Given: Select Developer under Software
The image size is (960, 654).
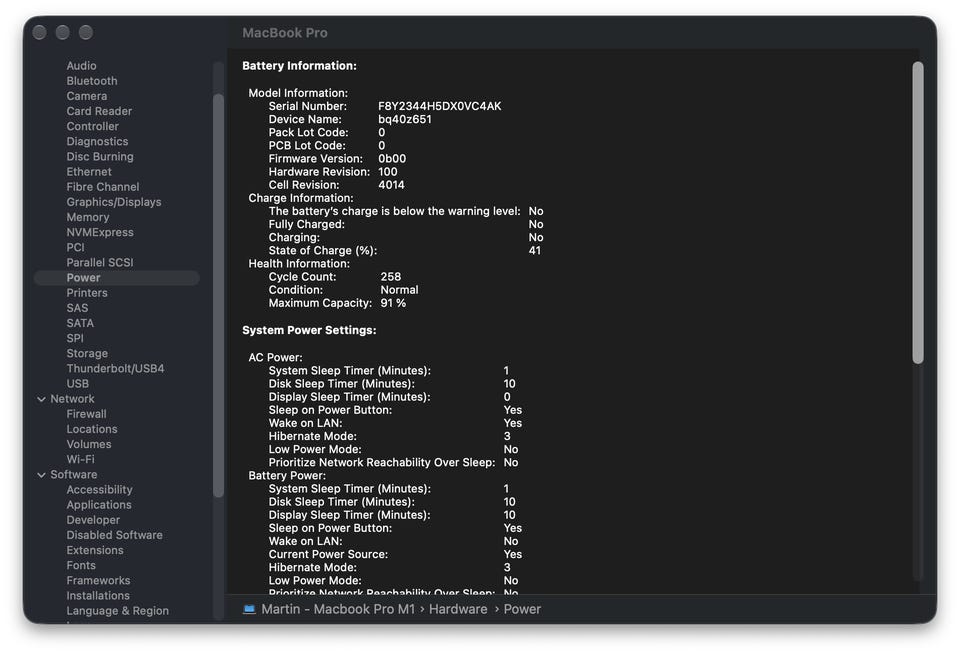Looking at the screenshot, I should (x=93, y=521).
